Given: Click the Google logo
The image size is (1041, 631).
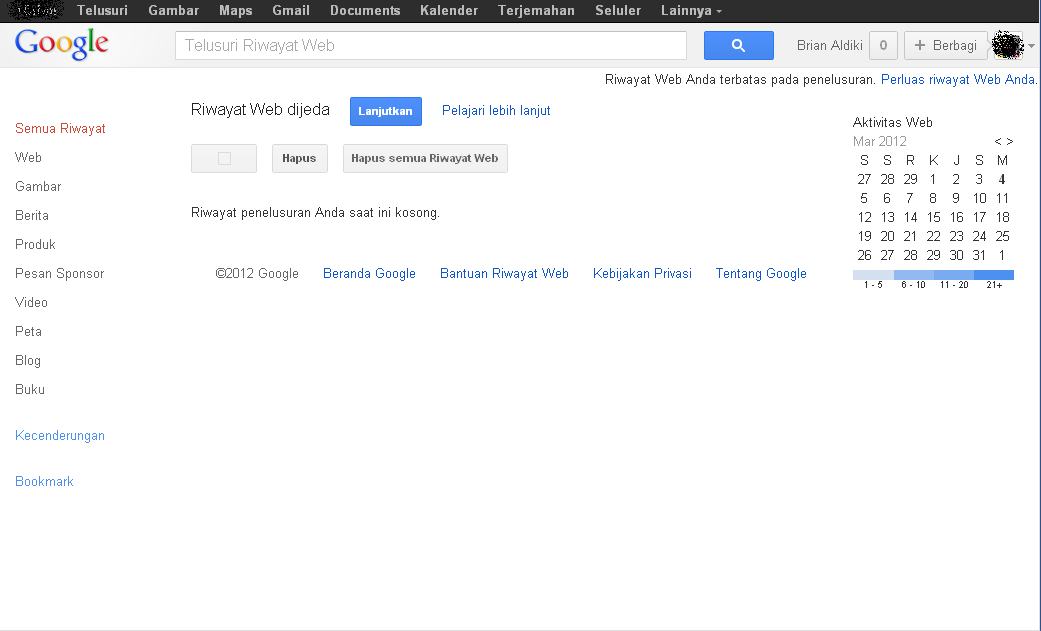Looking at the screenshot, I should (x=62, y=44).
